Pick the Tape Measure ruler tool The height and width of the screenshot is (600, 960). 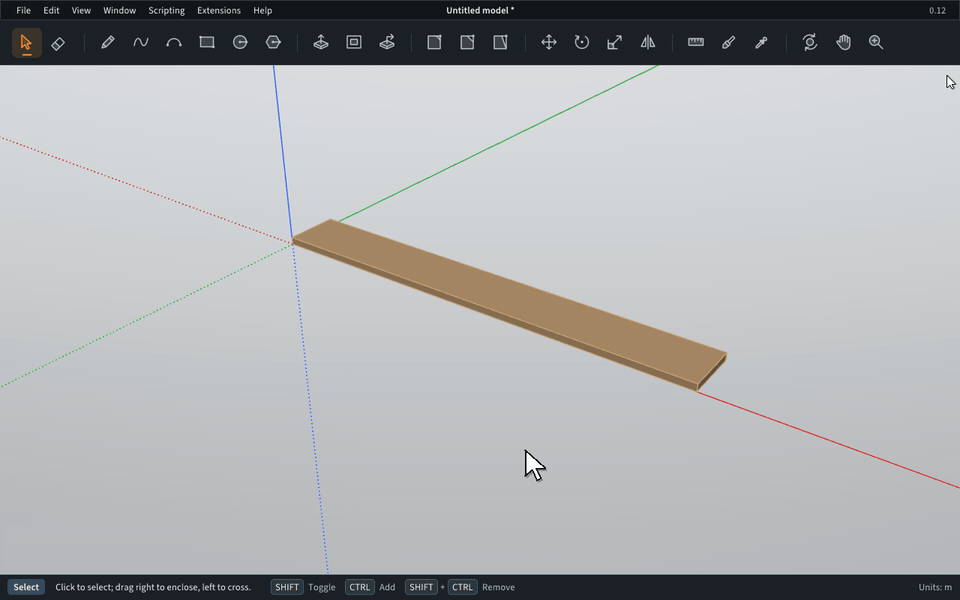coord(696,42)
